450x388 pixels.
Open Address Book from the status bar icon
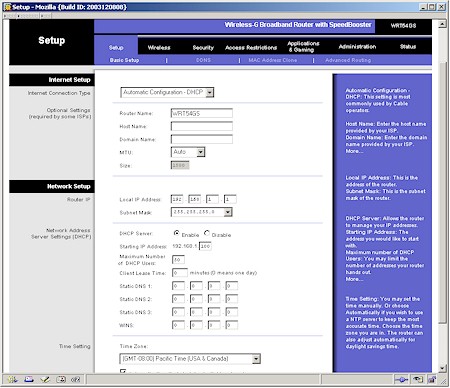[61, 379]
